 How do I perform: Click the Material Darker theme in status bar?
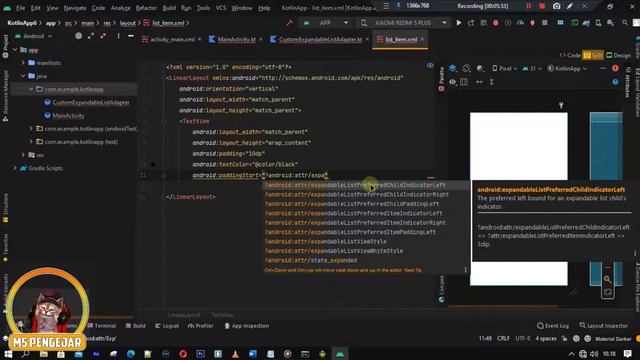(613, 338)
